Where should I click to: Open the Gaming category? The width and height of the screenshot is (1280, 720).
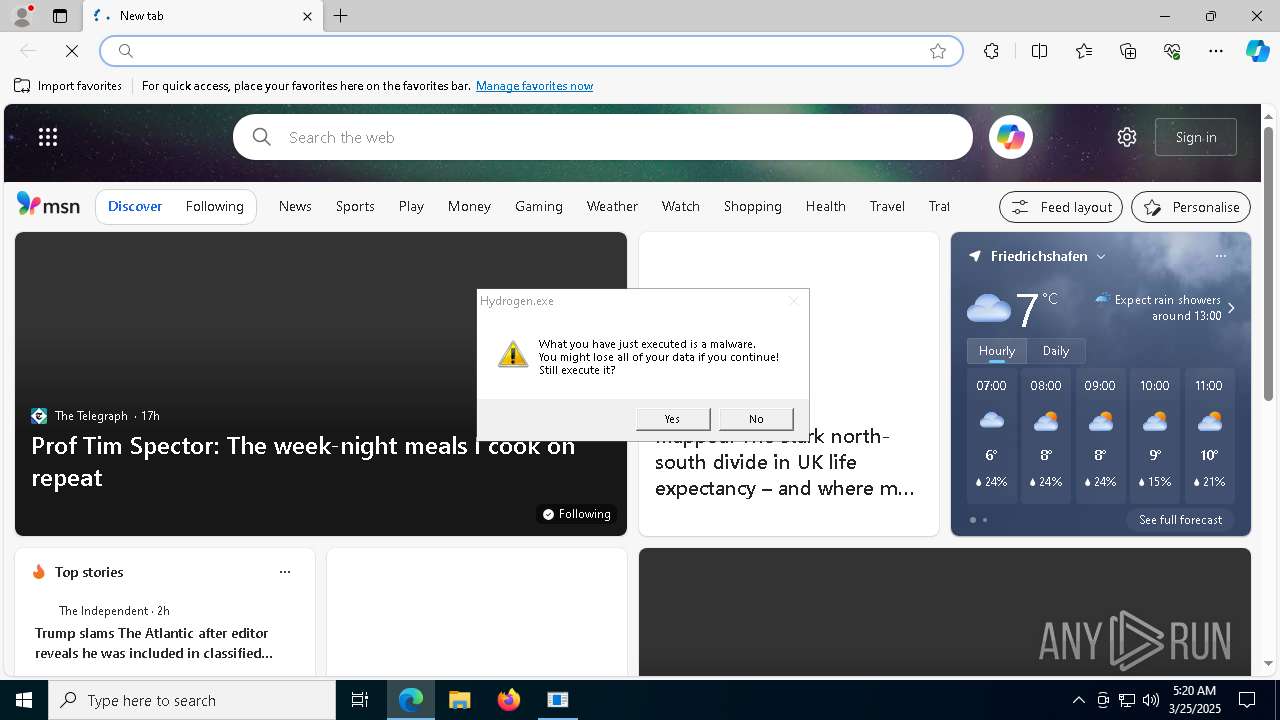point(539,206)
